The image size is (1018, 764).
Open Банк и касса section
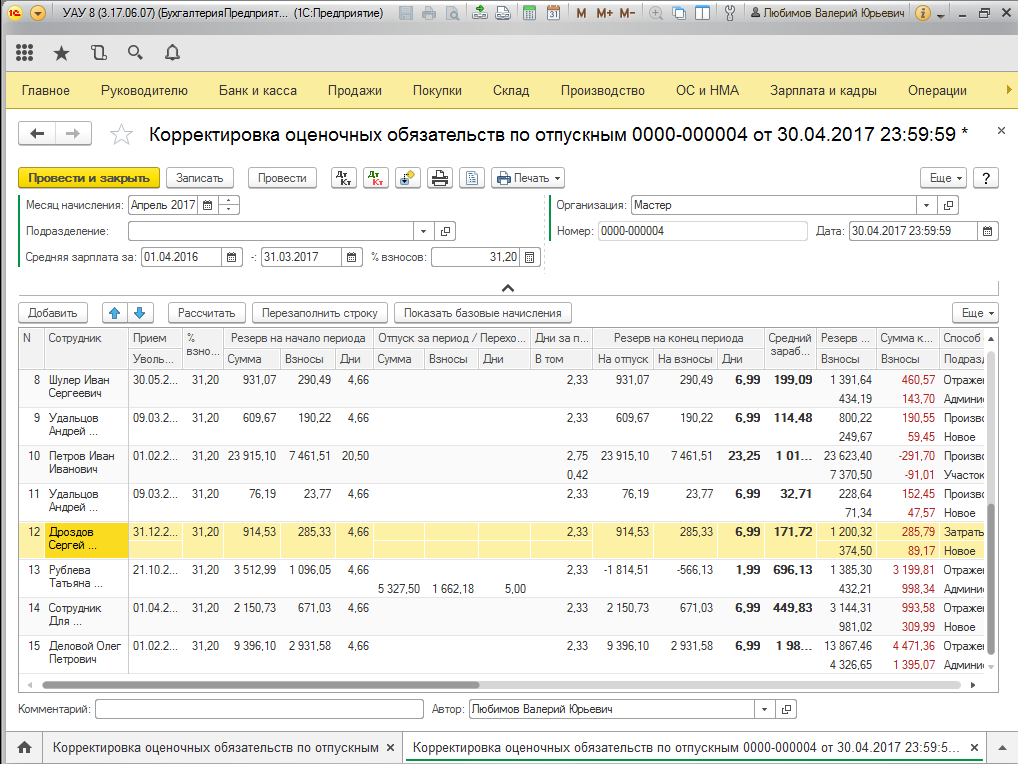click(x=258, y=90)
